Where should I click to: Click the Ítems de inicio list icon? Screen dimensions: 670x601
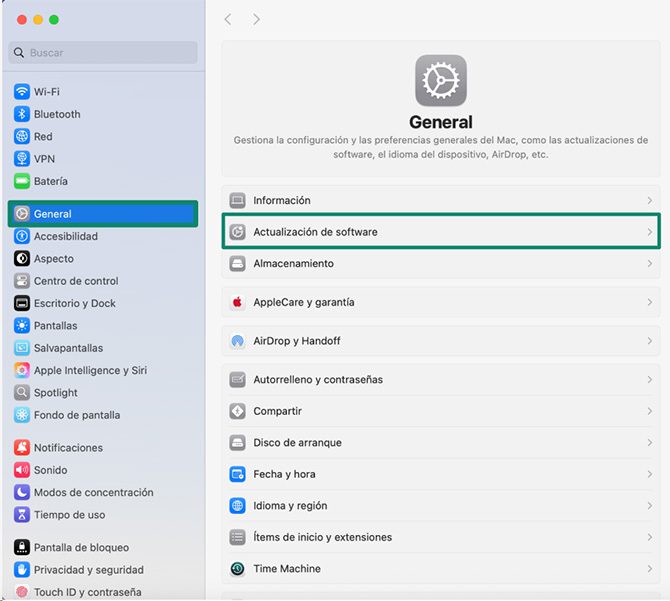click(237, 537)
